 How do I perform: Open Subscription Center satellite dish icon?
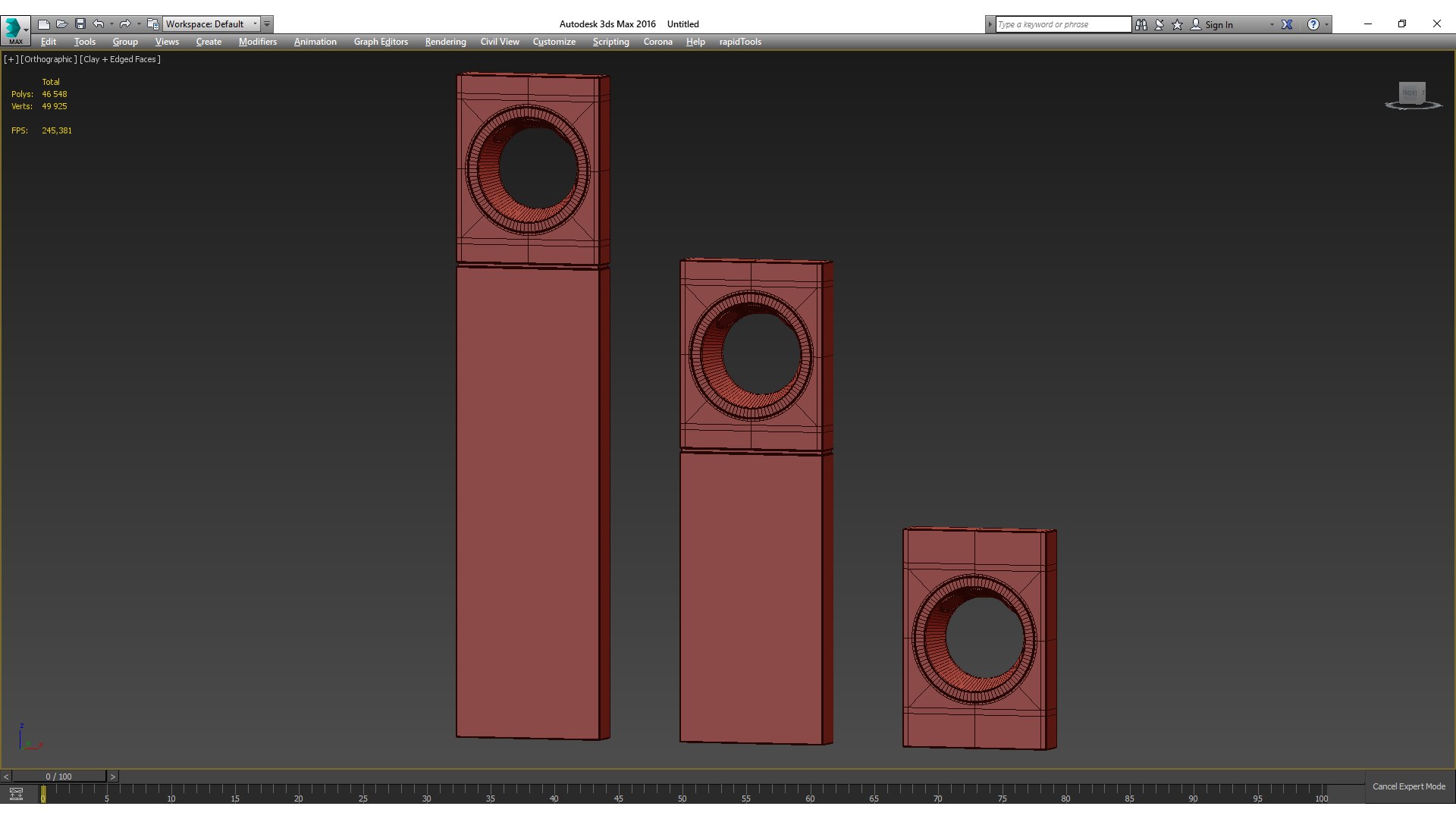[x=1159, y=24]
